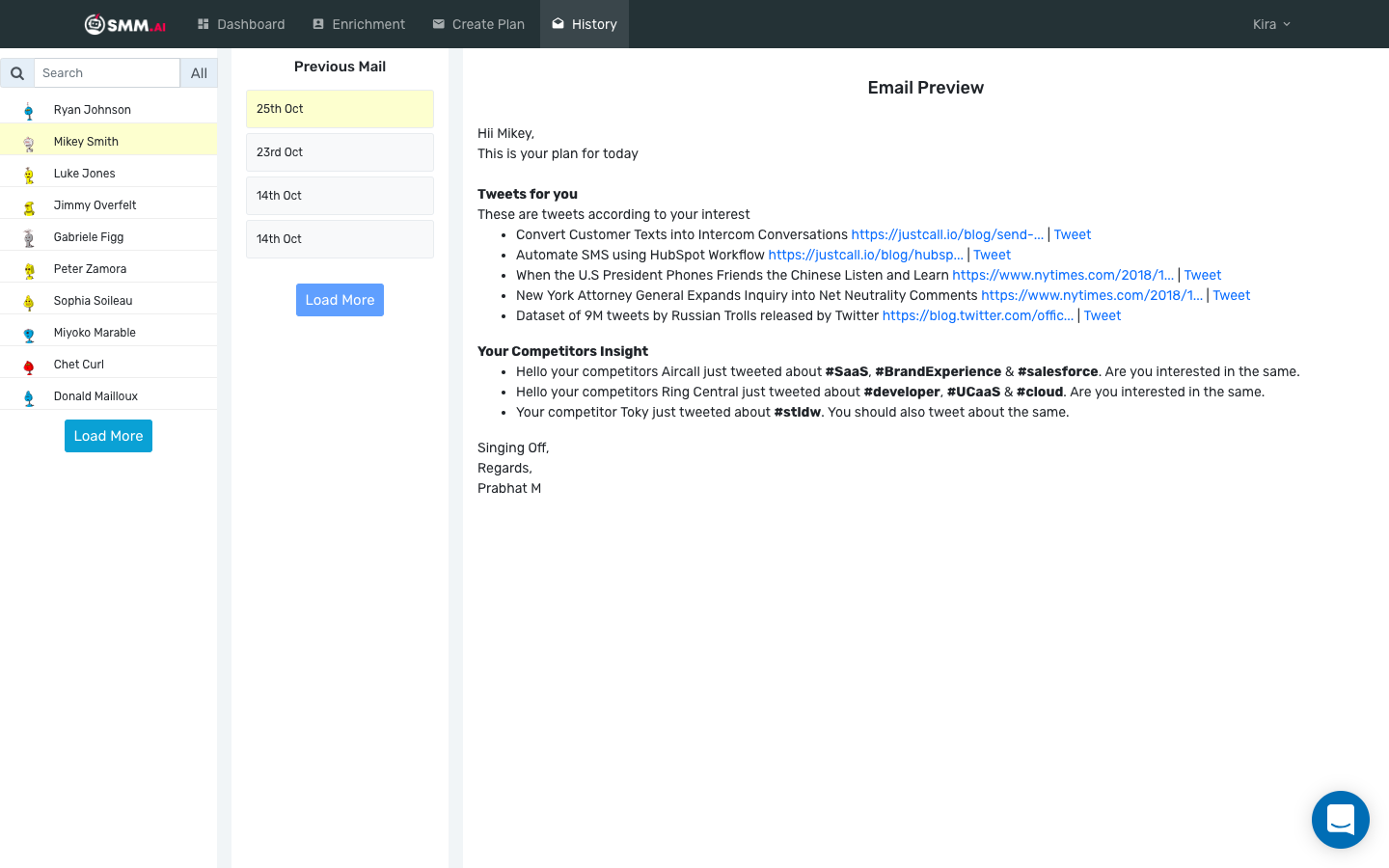
Task: Click Miyoko Marable's avatar icon
Action: click(29, 334)
